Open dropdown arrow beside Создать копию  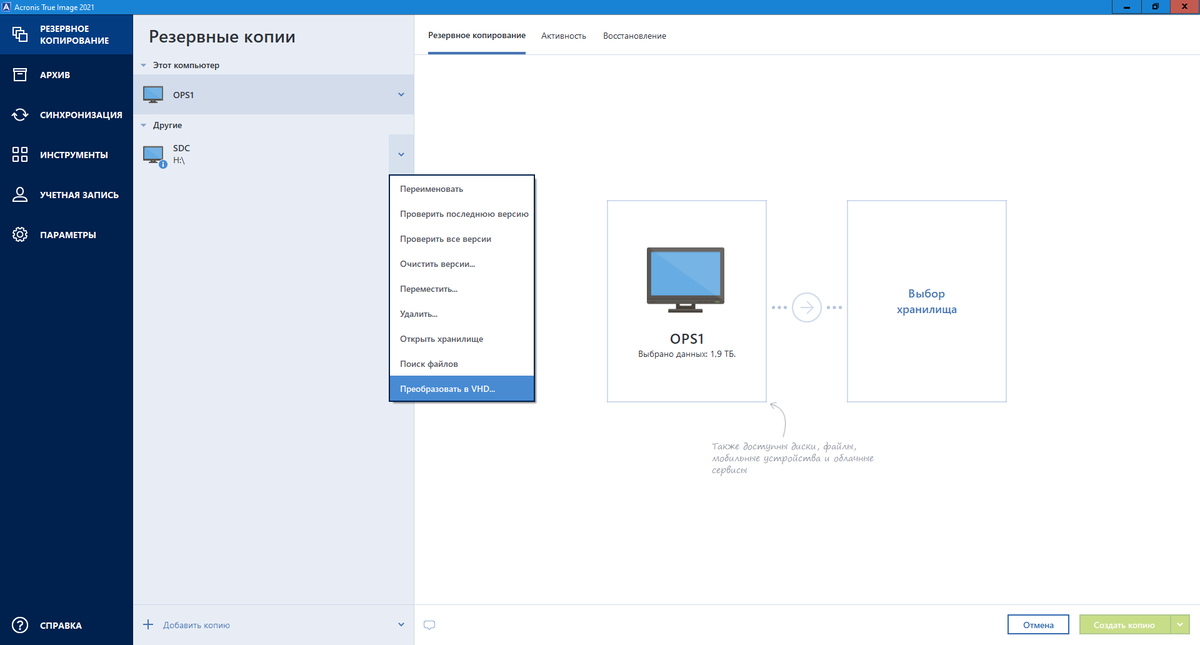pos(1181,625)
